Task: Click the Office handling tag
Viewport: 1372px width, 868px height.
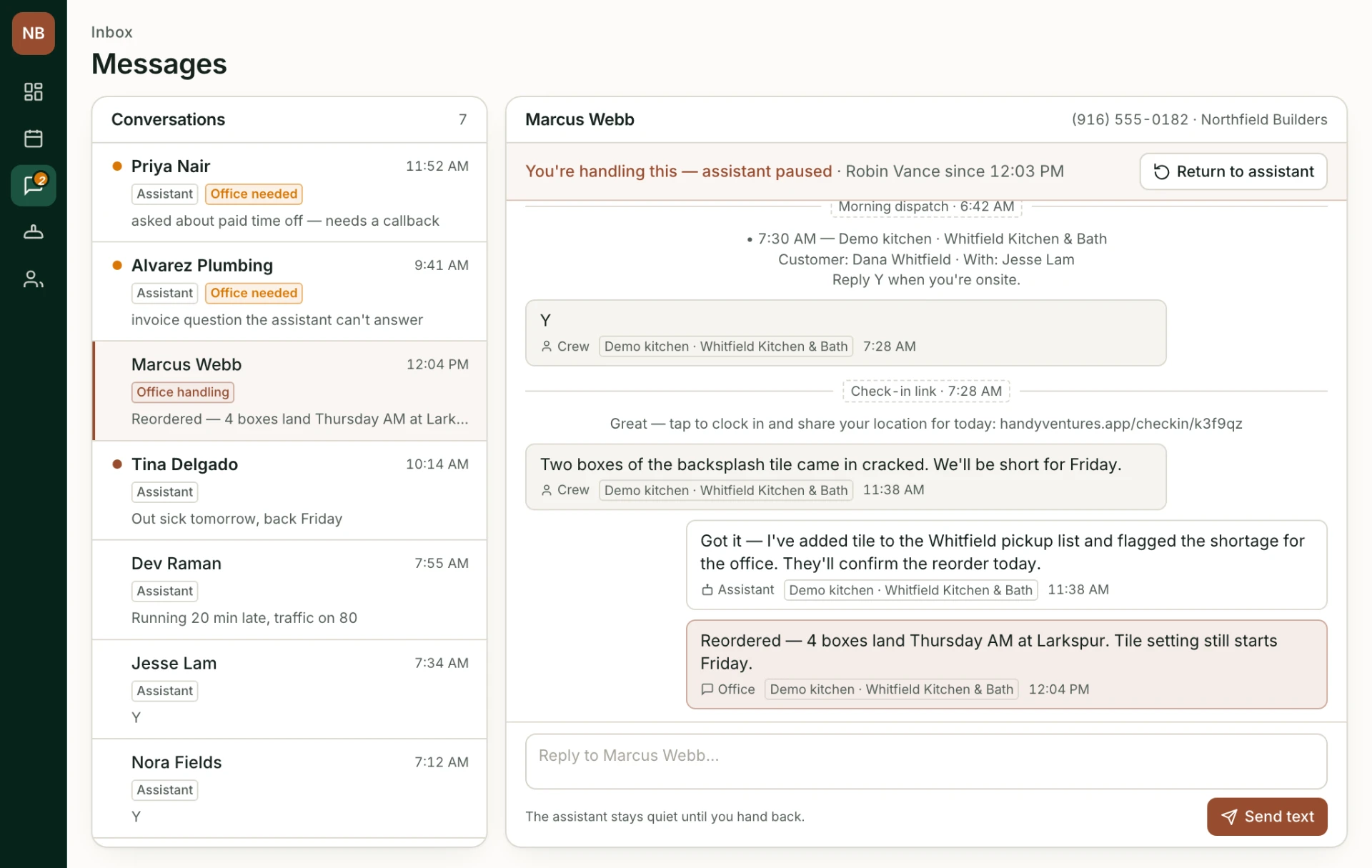Action: point(183,392)
